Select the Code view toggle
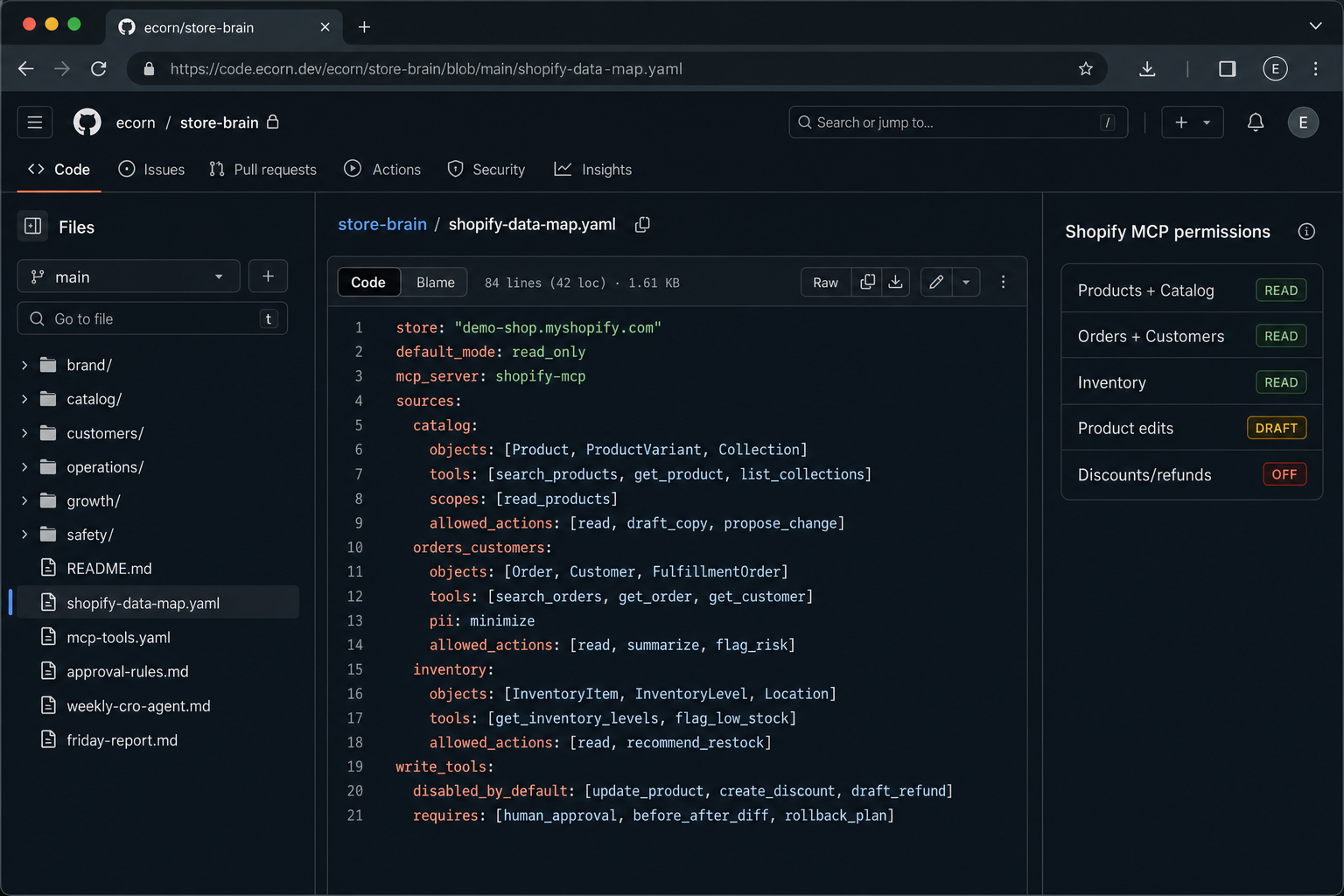The image size is (1344, 896). 368,282
